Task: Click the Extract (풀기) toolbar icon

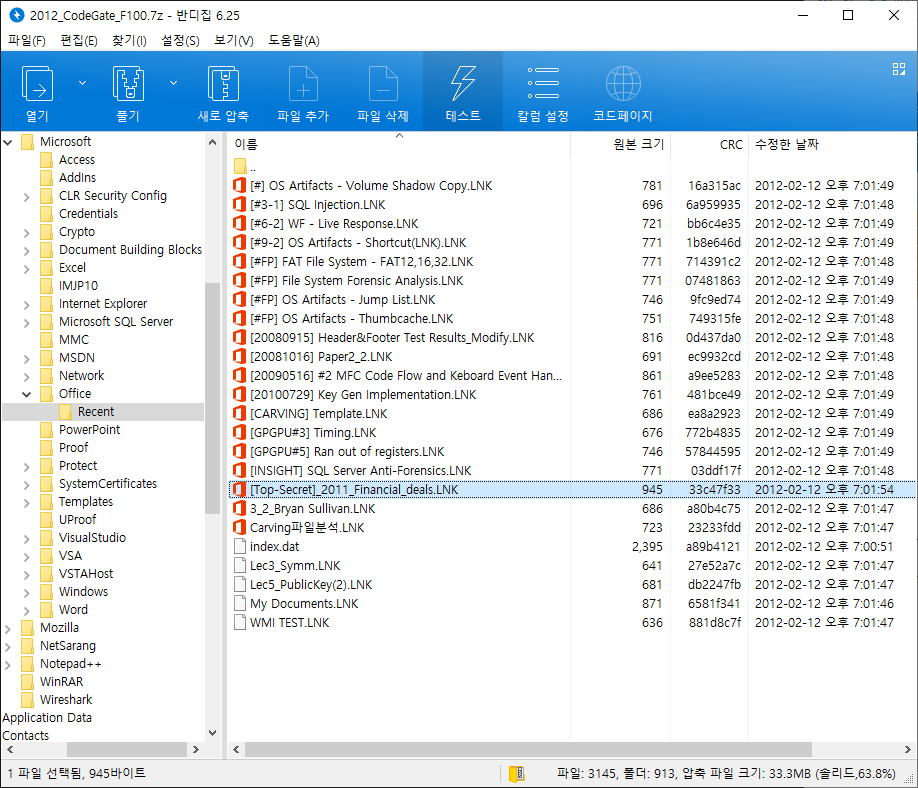Action: [x=128, y=83]
